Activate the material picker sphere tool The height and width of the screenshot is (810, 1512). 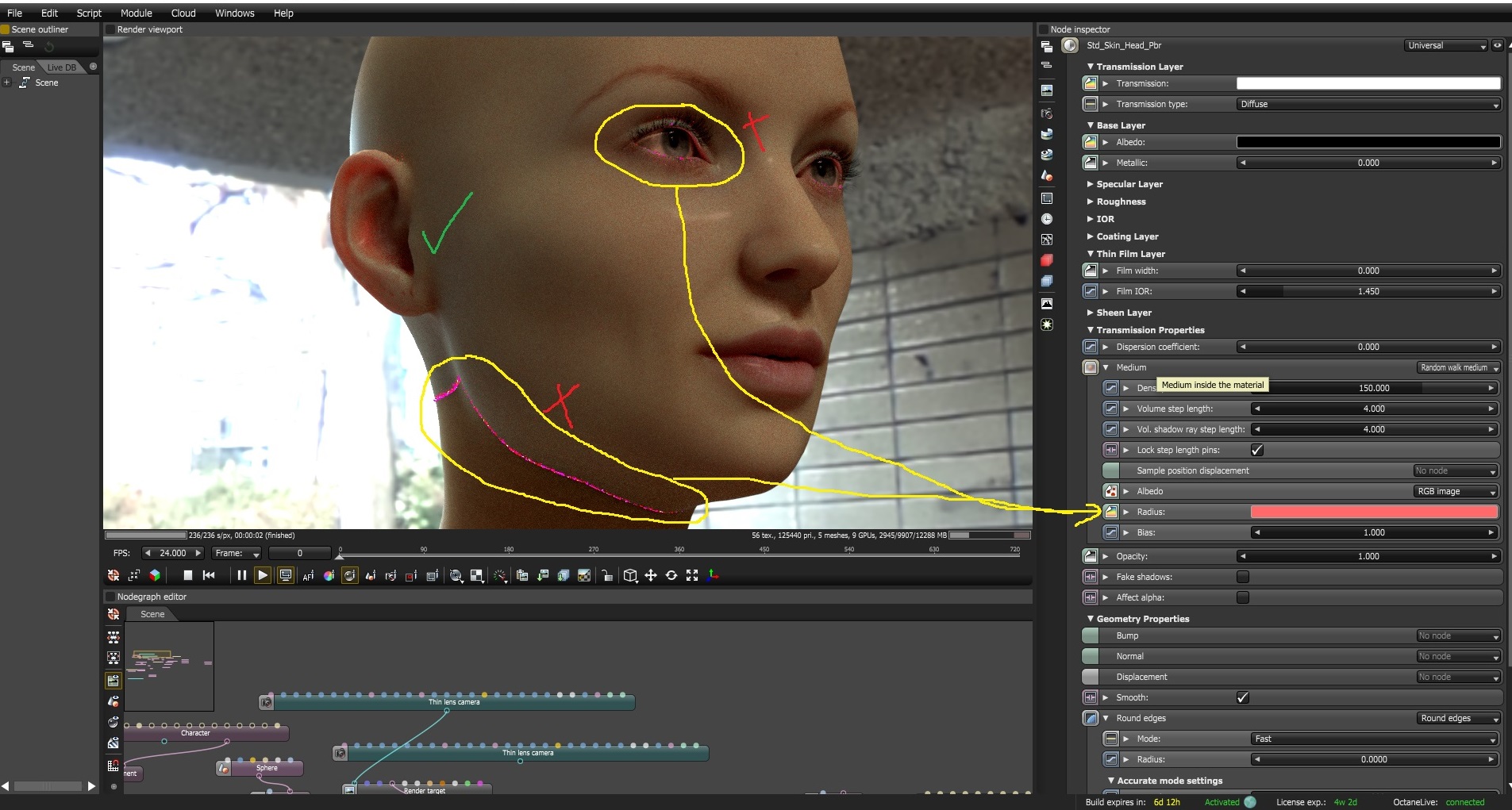tap(349, 575)
